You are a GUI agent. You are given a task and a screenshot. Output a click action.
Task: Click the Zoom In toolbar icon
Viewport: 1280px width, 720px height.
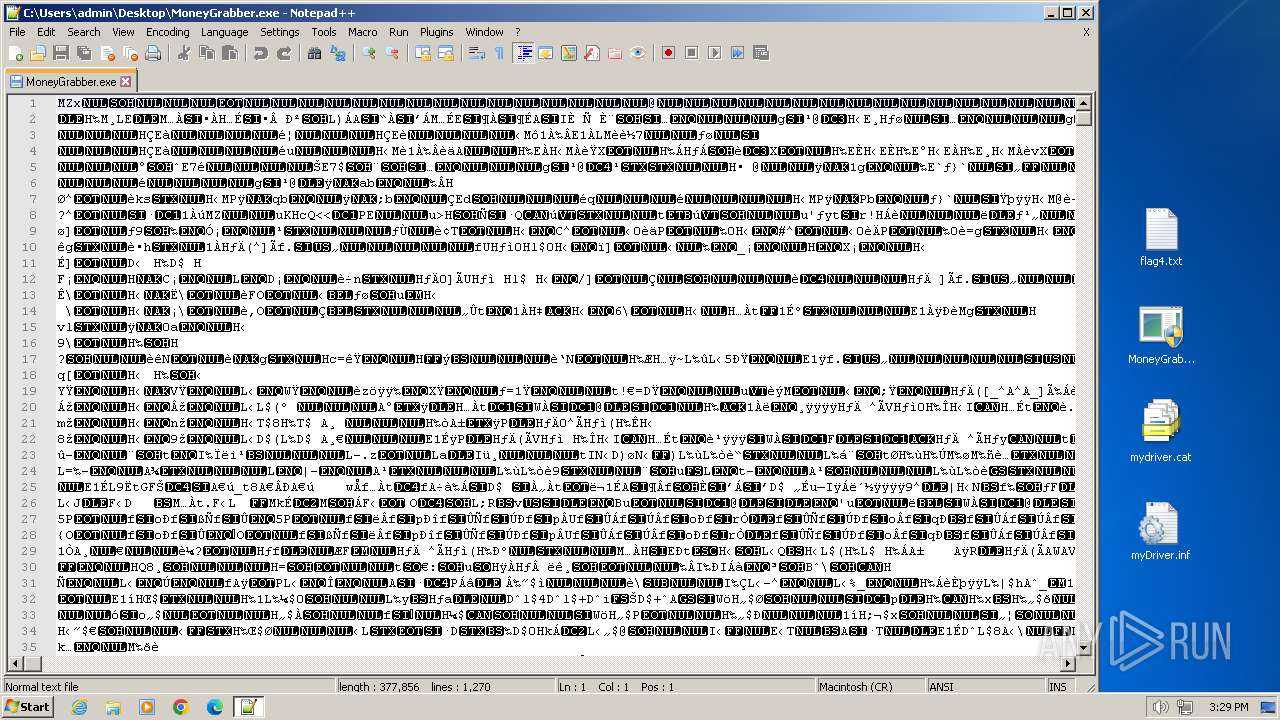pyautogui.click(x=369, y=53)
